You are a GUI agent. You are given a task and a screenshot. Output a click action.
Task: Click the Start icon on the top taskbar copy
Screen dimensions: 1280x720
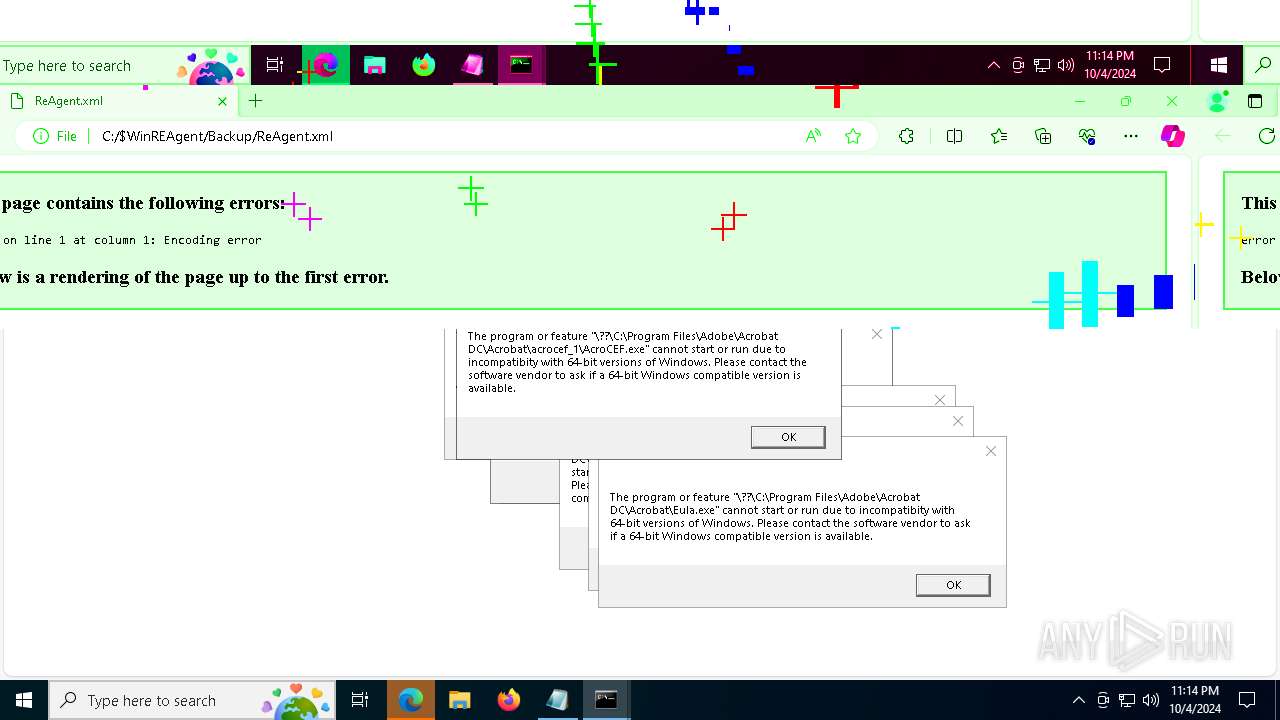click(1218, 65)
